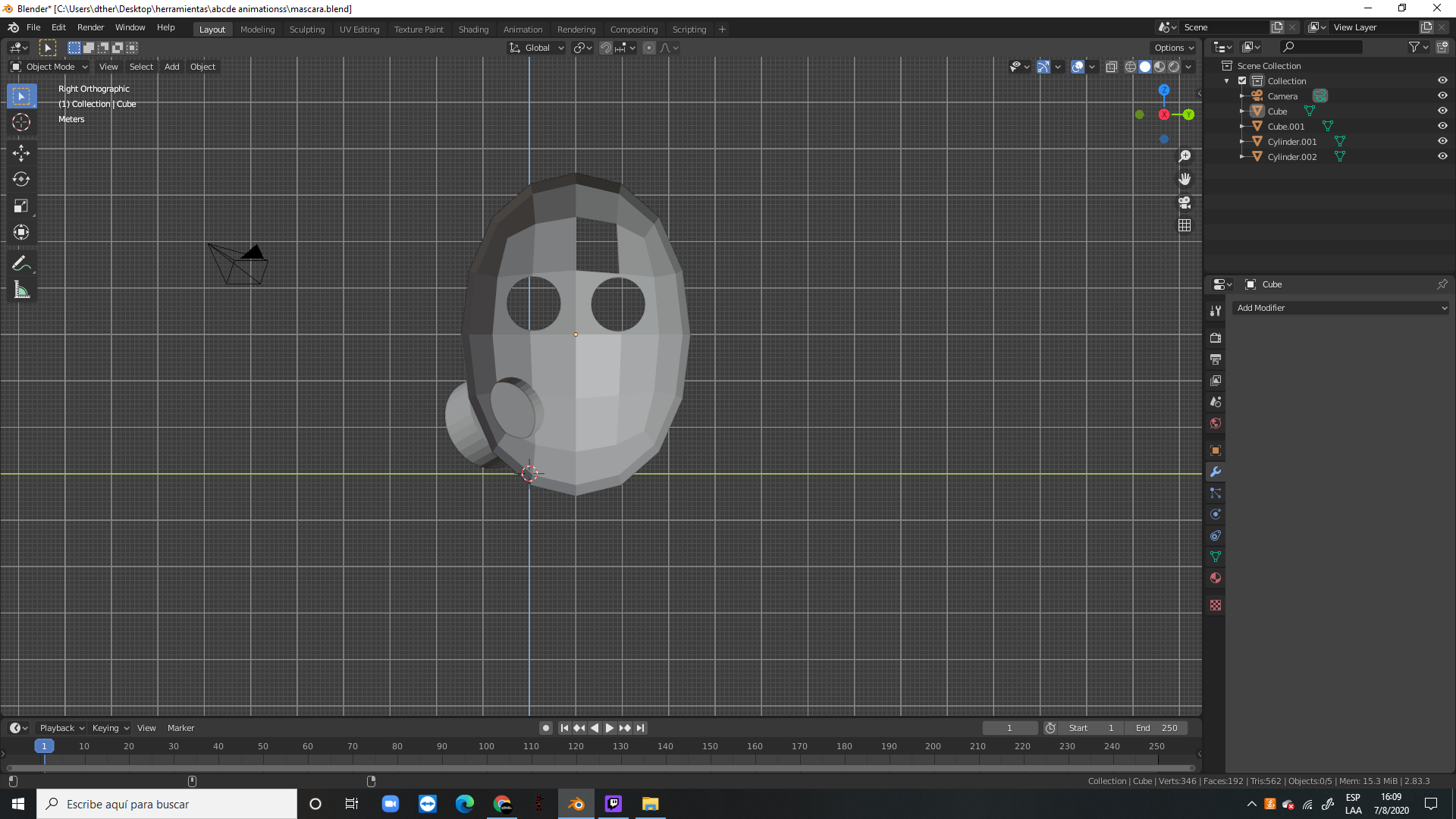Click the End frame field showing 250
The height and width of the screenshot is (819, 1456).
click(x=1158, y=728)
